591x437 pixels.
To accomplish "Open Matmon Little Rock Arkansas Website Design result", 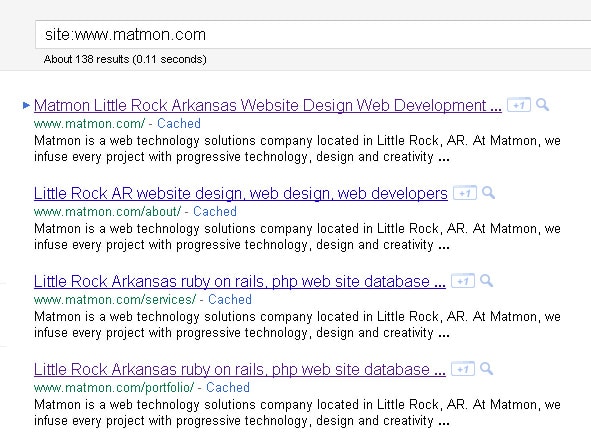I will click(268, 106).
